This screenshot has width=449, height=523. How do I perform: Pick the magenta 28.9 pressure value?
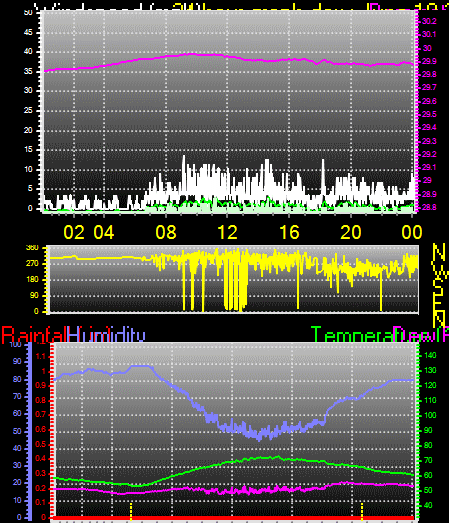[x=429, y=194]
